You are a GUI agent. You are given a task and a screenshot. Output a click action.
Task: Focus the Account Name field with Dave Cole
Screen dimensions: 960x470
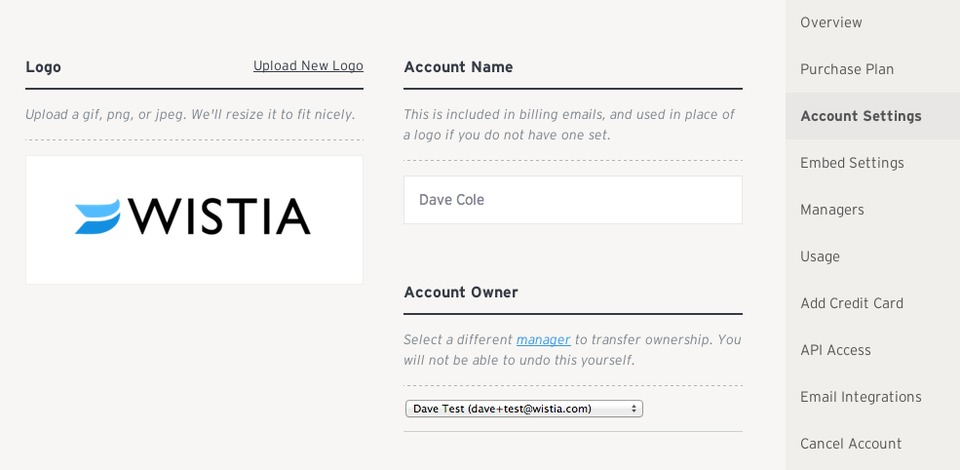573,200
